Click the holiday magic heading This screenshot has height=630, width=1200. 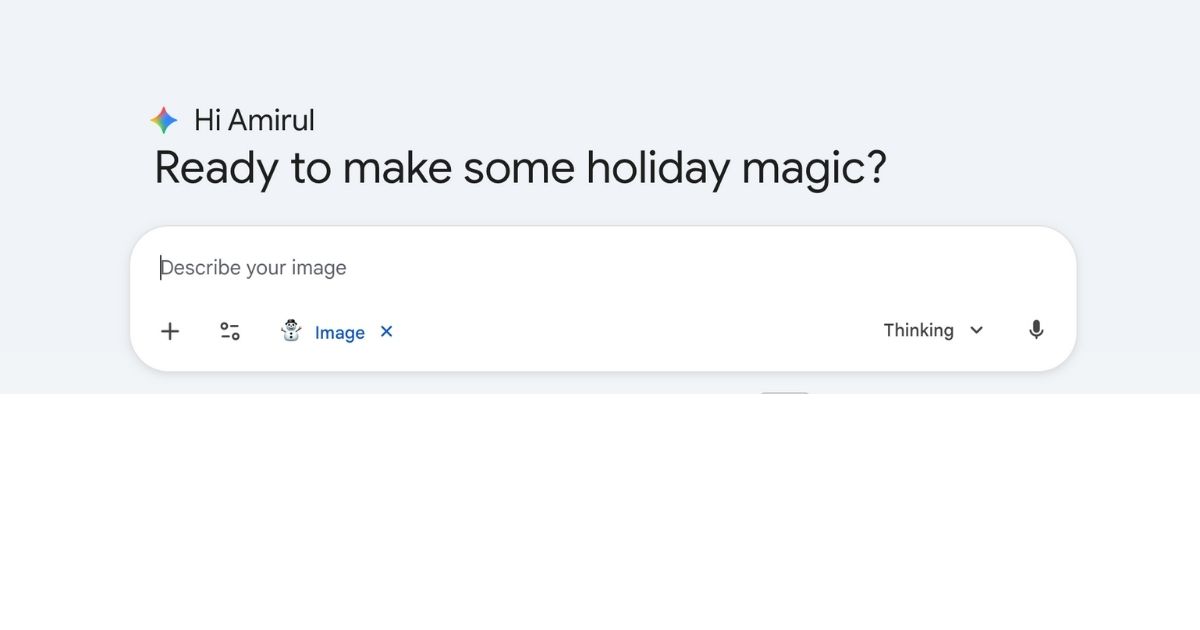pyautogui.click(x=520, y=168)
